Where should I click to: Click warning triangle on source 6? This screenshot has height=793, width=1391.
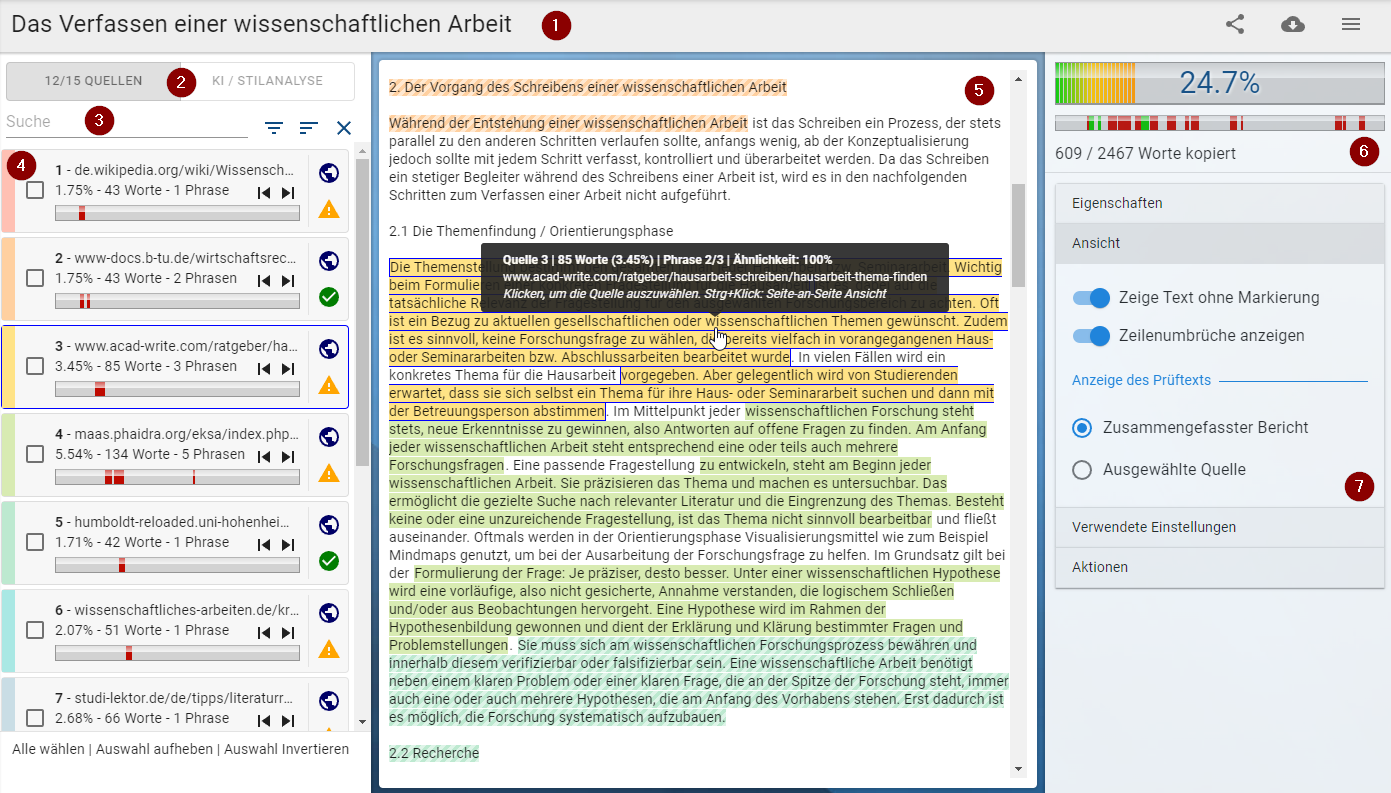pyautogui.click(x=329, y=649)
